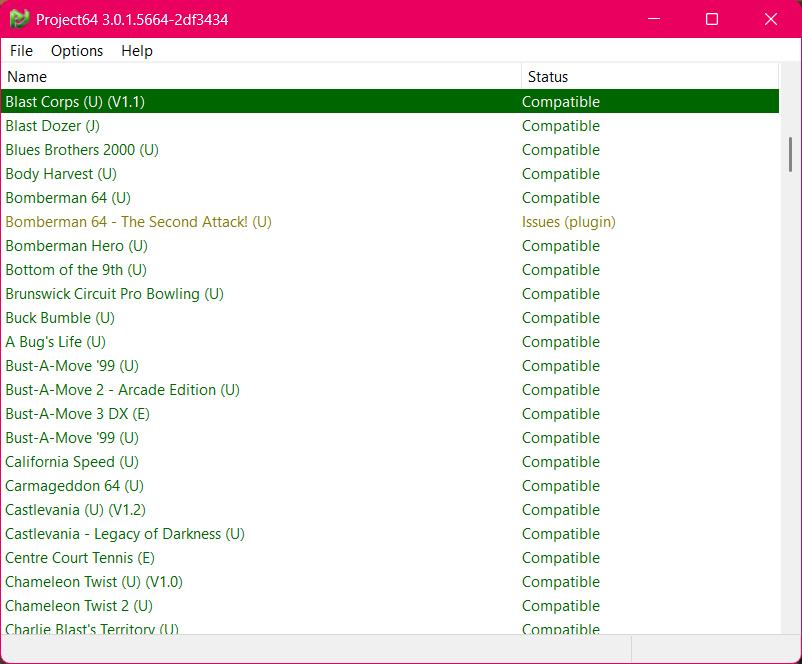This screenshot has height=664, width=802.
Task: Open the Options menu
Action: point(77,51)
